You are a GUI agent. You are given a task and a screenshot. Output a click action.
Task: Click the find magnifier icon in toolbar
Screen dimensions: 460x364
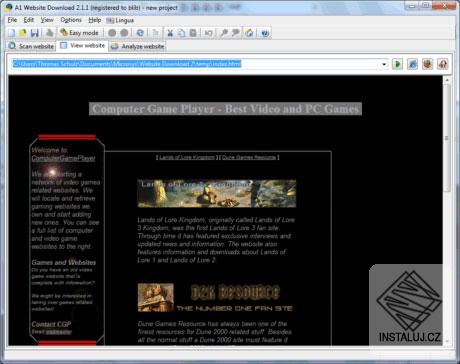224,33
